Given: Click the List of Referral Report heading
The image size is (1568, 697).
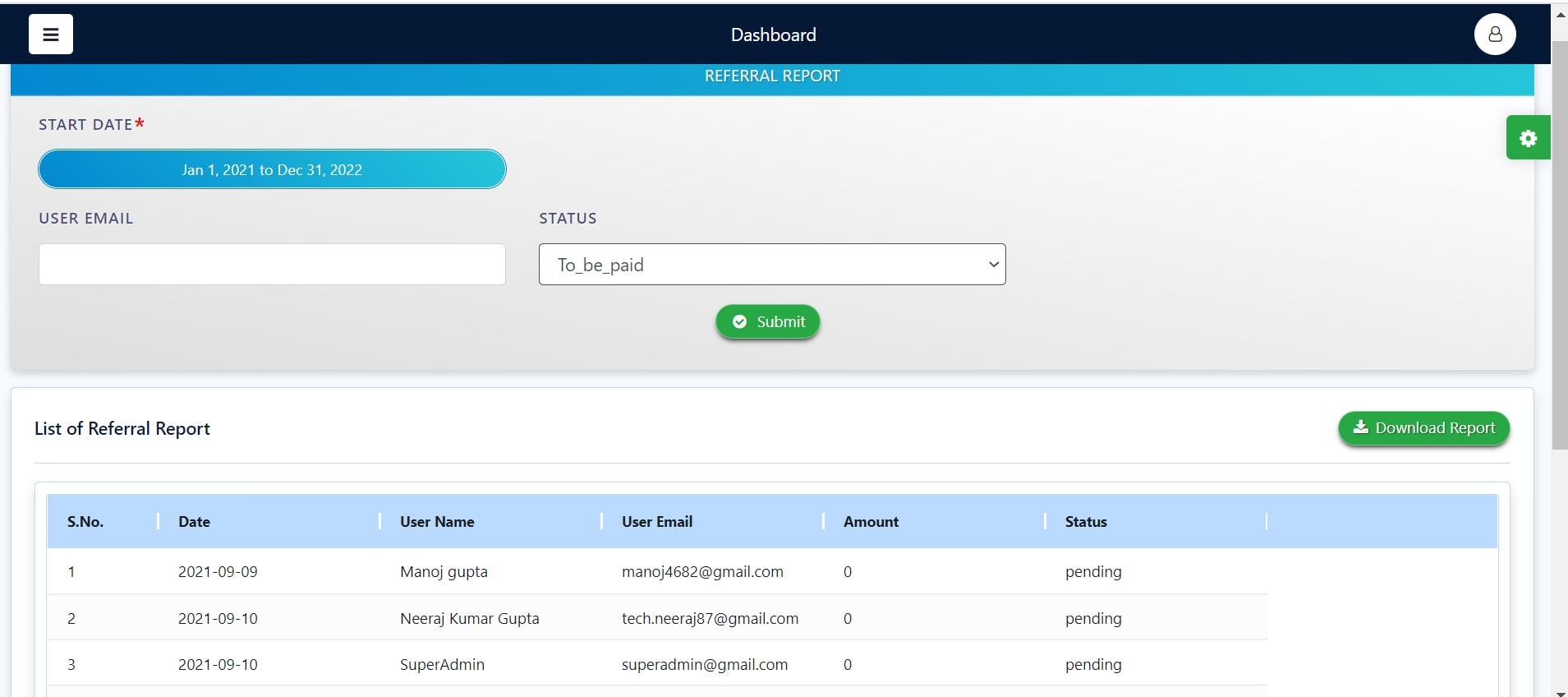Looking at the screenshot, I should click(122, 428).
